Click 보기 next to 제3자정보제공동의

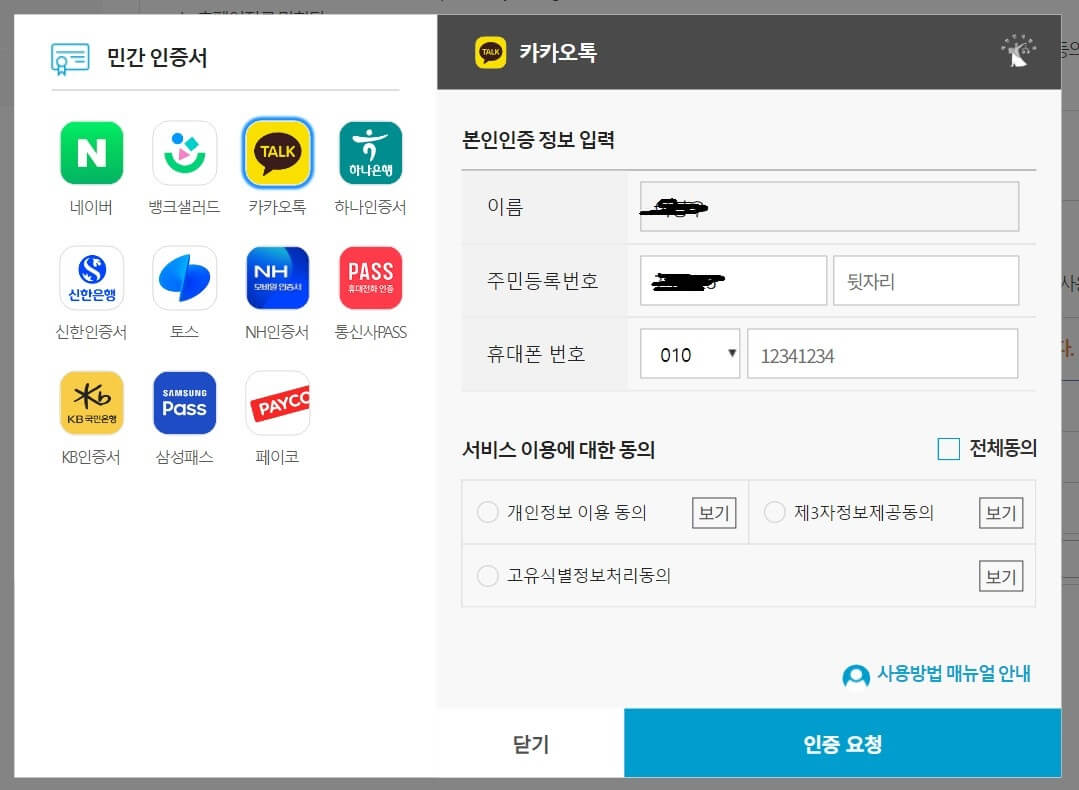click(x=1001, y=513)
